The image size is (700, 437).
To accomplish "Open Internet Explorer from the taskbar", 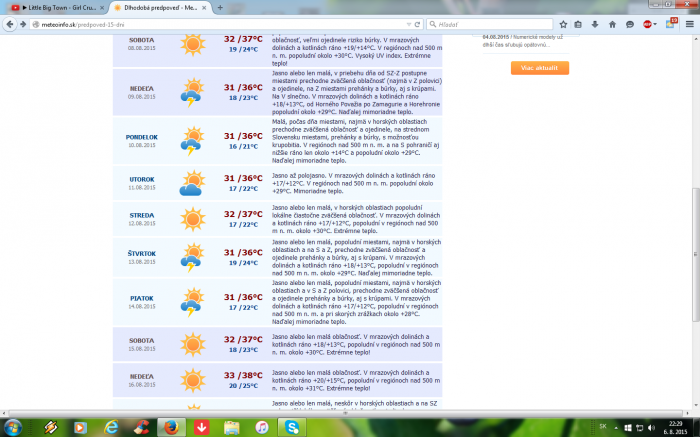I will pos(111,426).
